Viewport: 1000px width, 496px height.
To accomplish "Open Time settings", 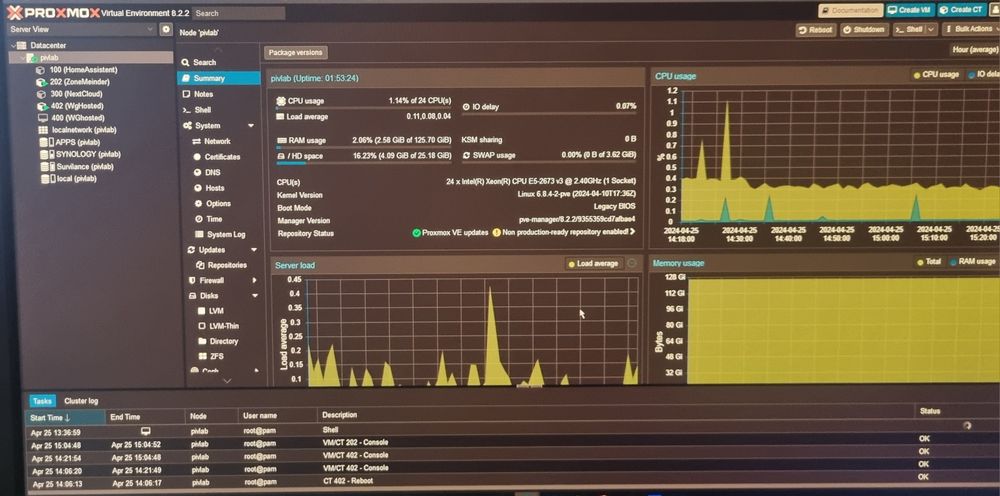I will [214, 219].
